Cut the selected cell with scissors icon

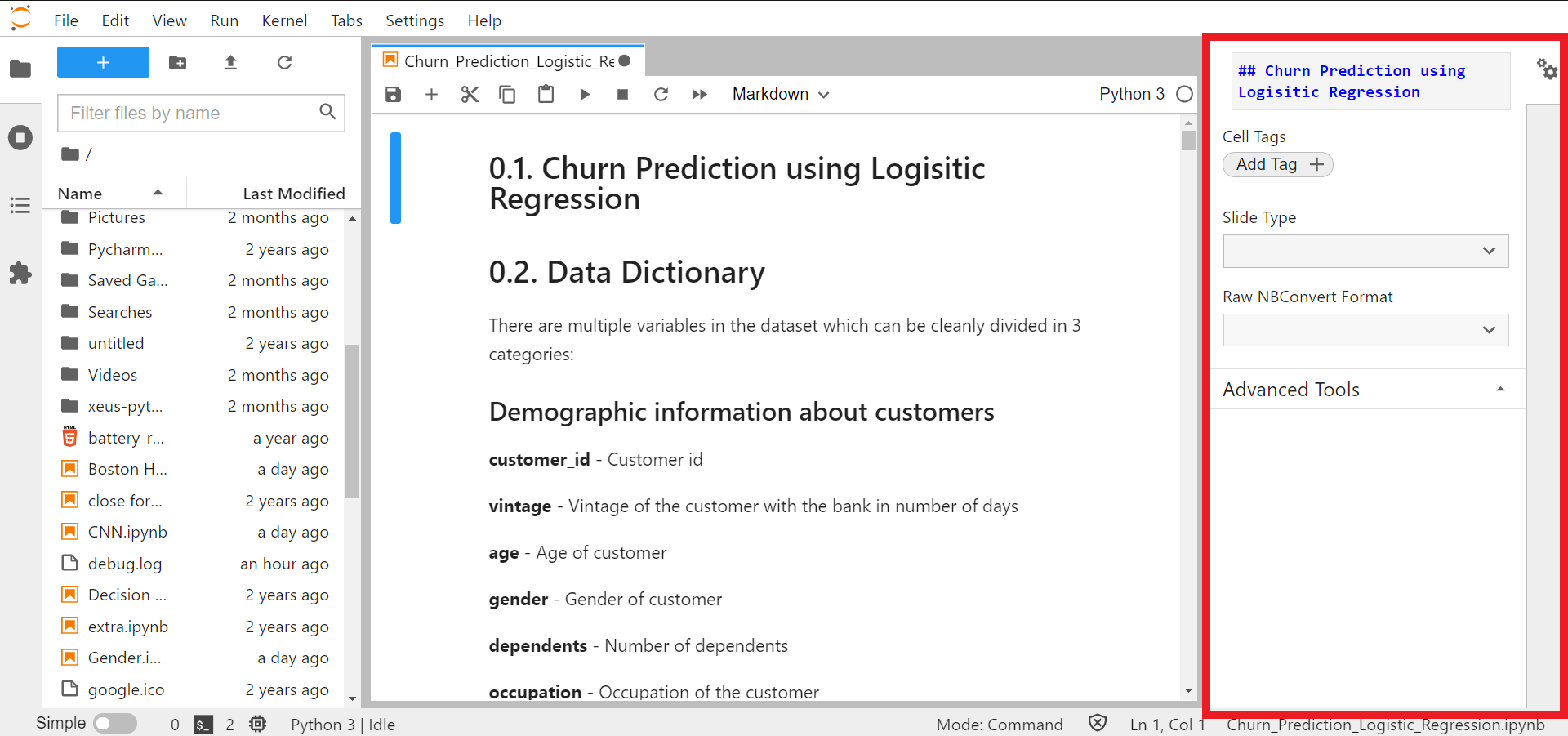click(x=470, y=95)
